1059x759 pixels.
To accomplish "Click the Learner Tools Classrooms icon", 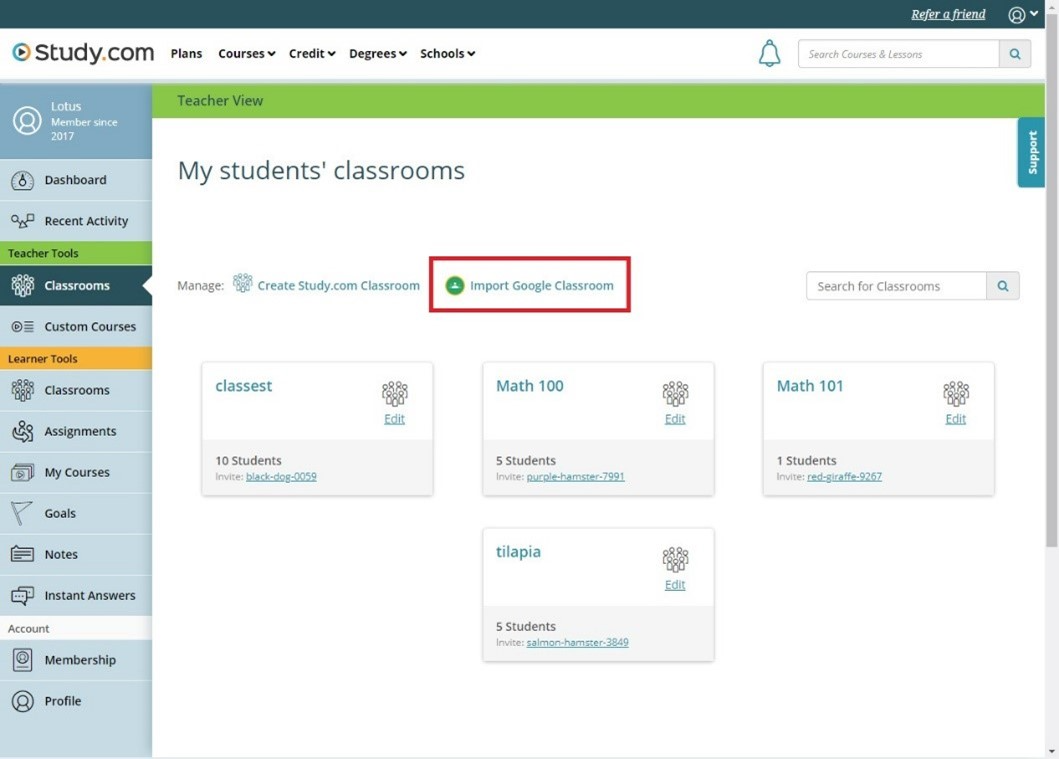I will [22, 390].
